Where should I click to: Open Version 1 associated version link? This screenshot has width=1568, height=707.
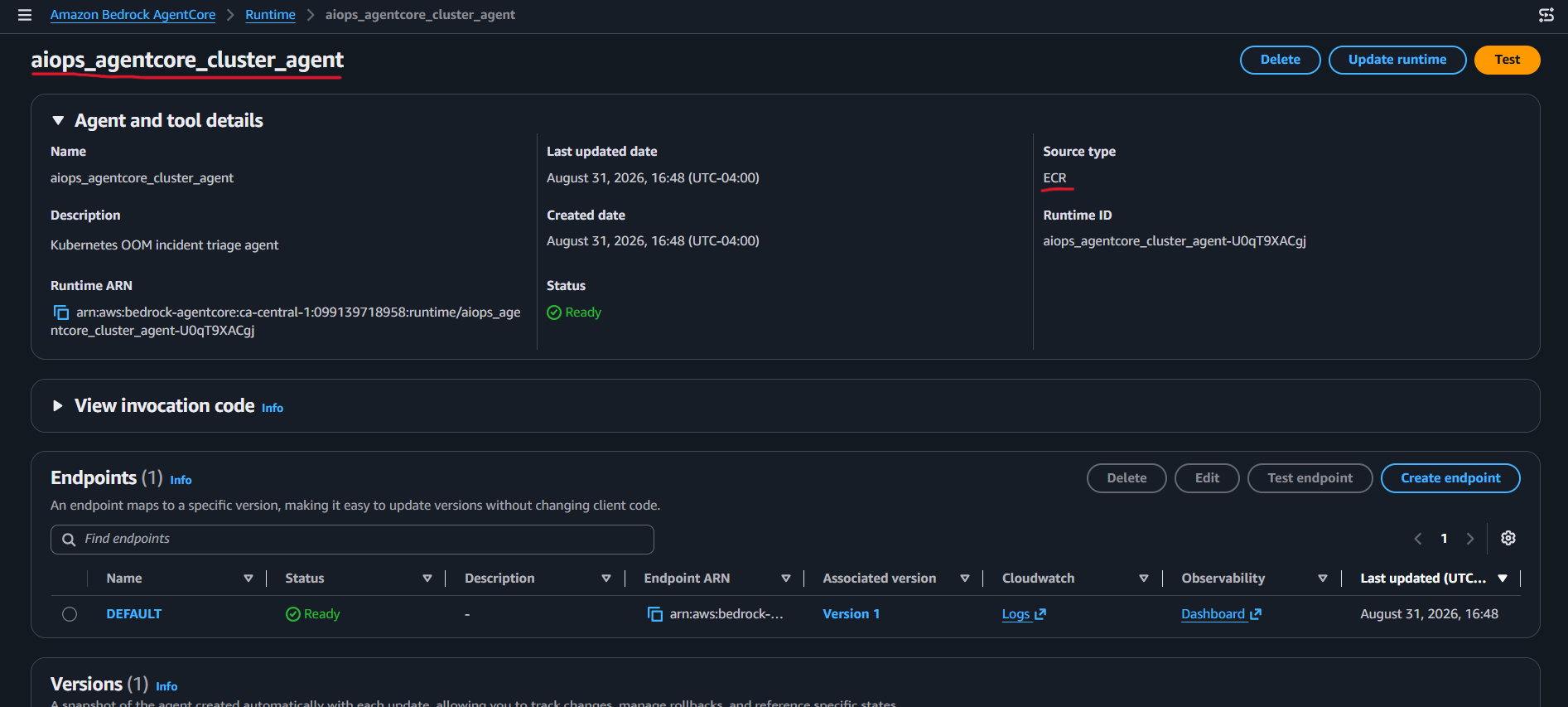tap(851, 614)
